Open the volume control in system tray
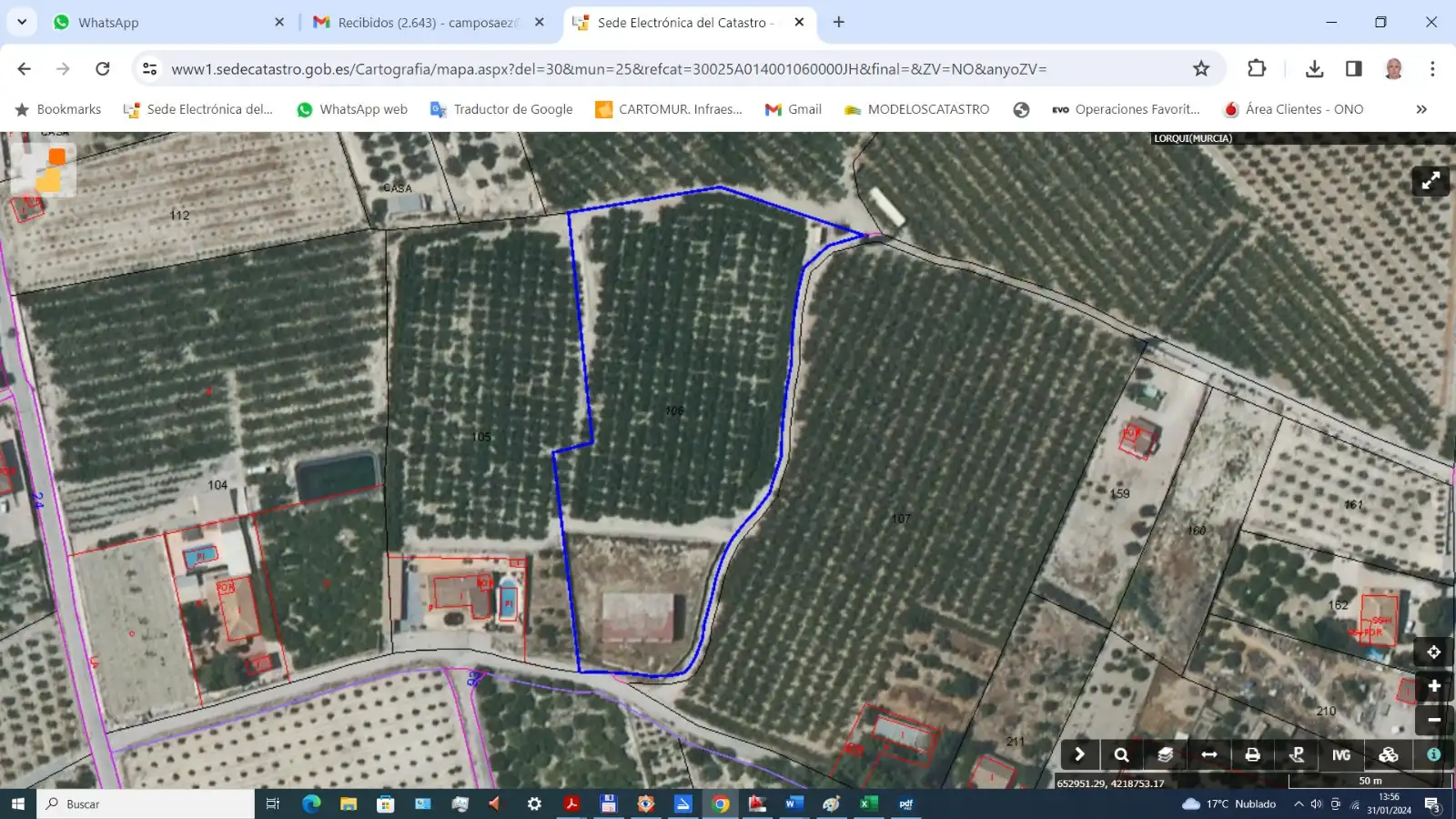This screenshot has height=819, width=1456. coord(1316,804)
